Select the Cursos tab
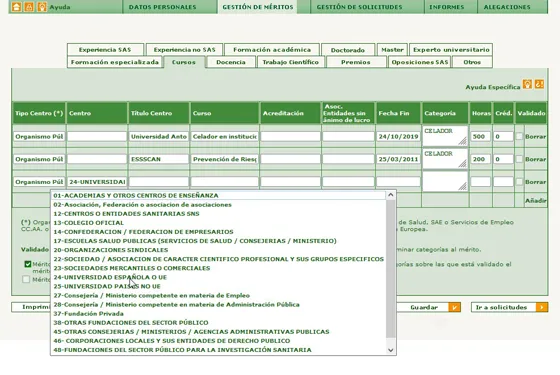Viewport: 560px width, 375px height. click(184, 62)
